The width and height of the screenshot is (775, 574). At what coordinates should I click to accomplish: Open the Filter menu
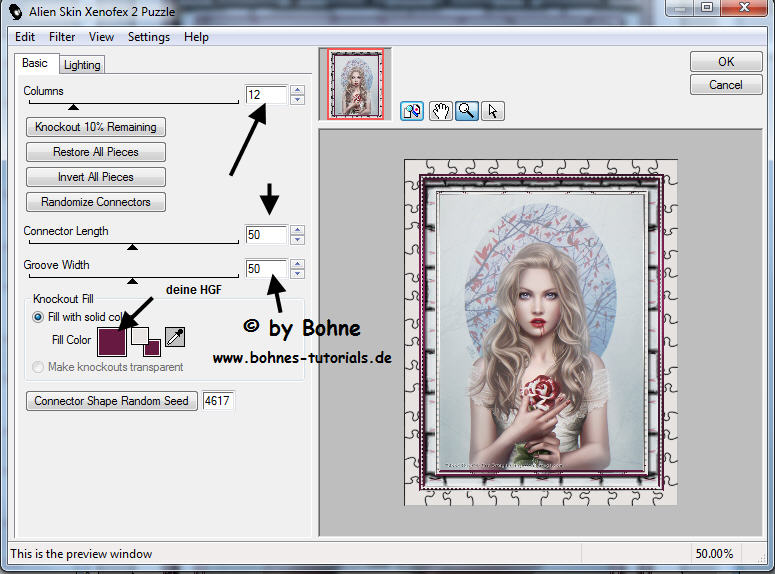(x=62, y=37)
